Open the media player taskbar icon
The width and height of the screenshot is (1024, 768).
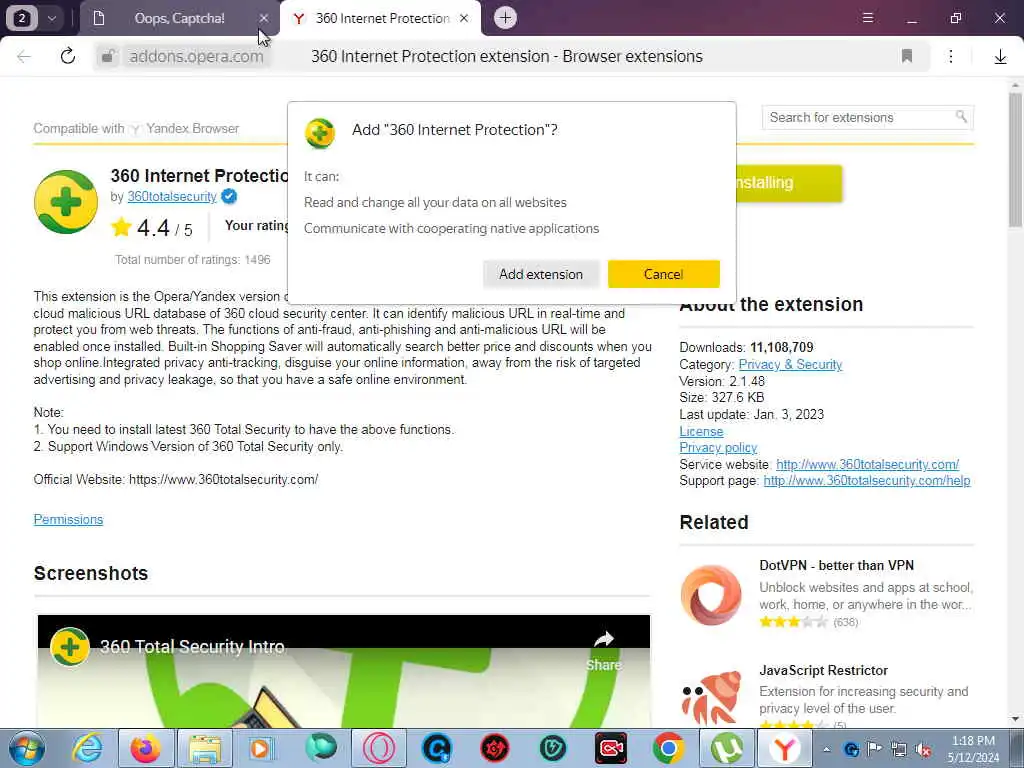tap(261, 748)
